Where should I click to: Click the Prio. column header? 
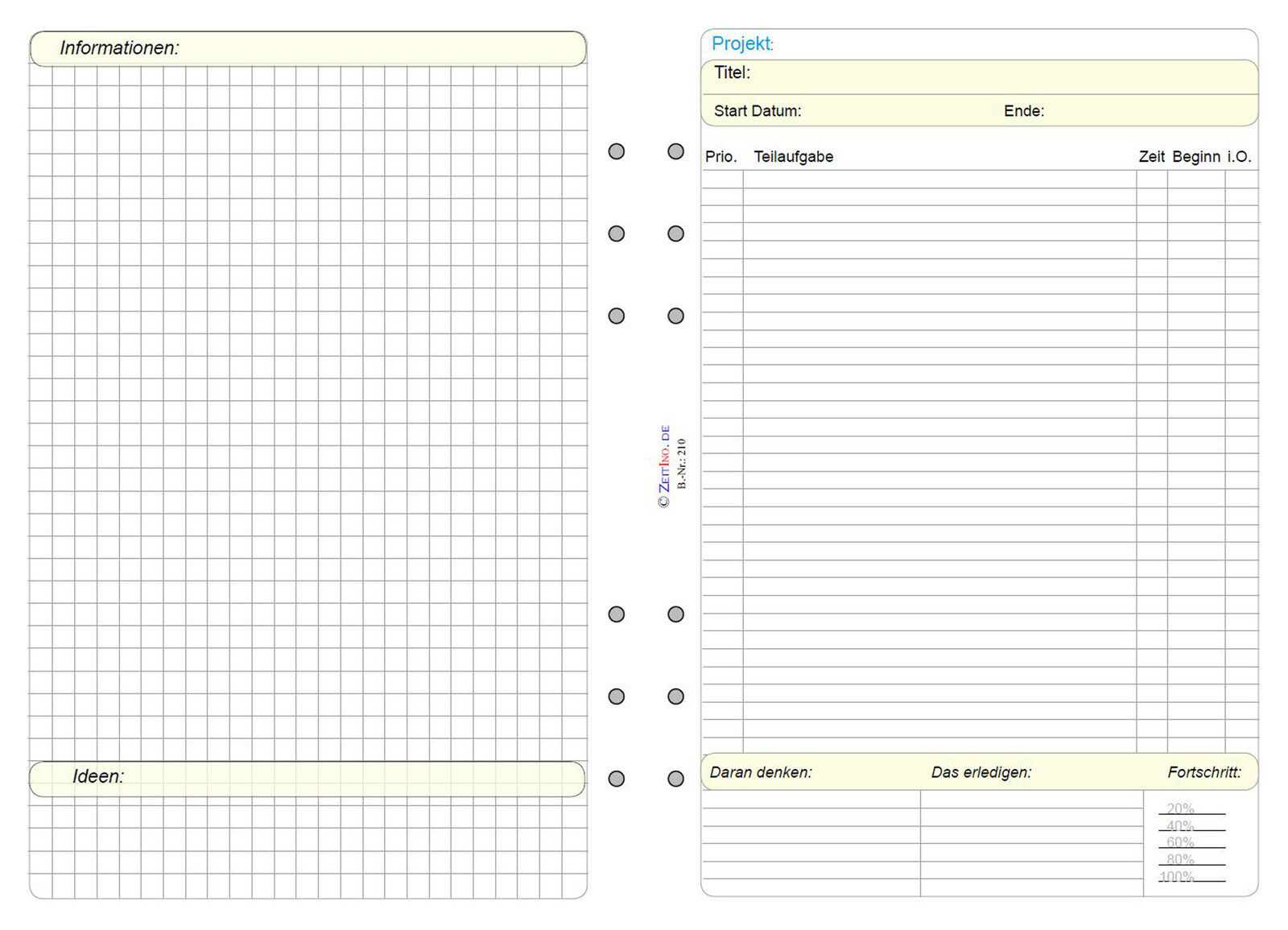click(721, 156)
